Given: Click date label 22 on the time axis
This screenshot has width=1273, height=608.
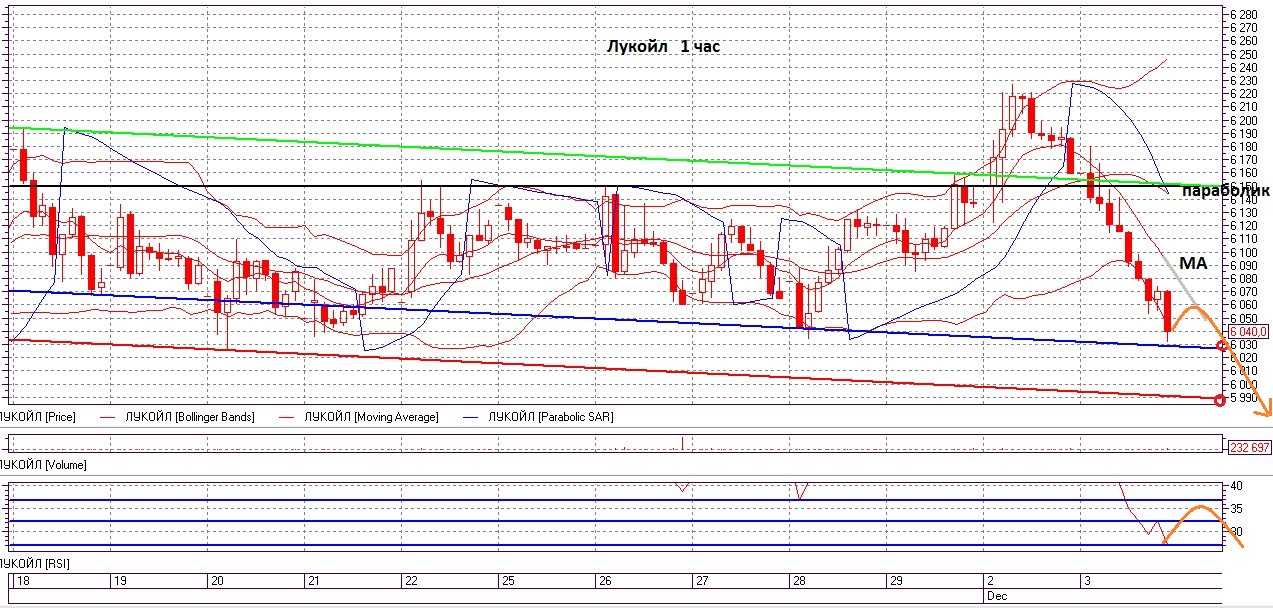Looking at the screenshot, I should (x=410, y=580).
